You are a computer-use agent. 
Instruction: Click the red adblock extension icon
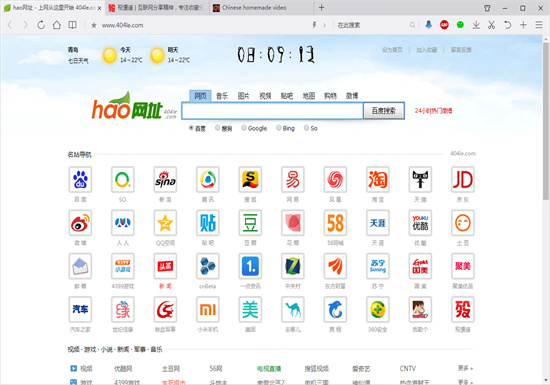[444, 25]
